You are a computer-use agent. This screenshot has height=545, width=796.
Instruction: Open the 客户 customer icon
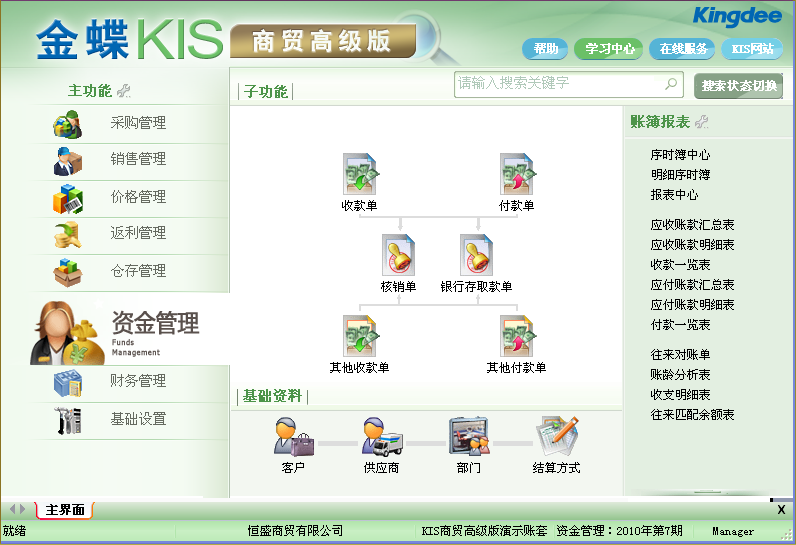(x=293, y=438)
